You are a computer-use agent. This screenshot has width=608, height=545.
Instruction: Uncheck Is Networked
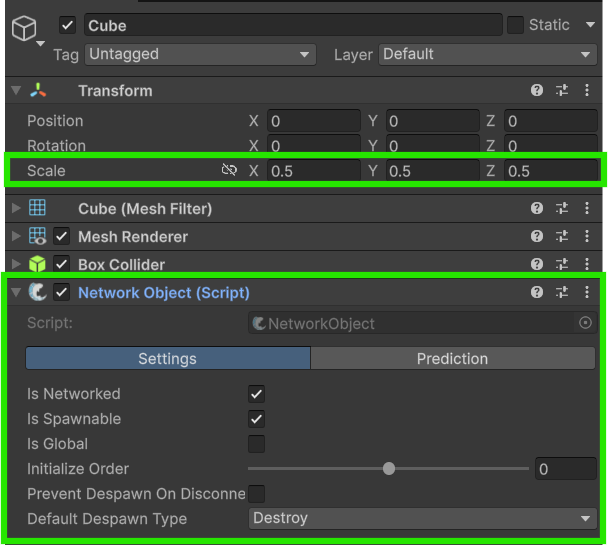256,394
